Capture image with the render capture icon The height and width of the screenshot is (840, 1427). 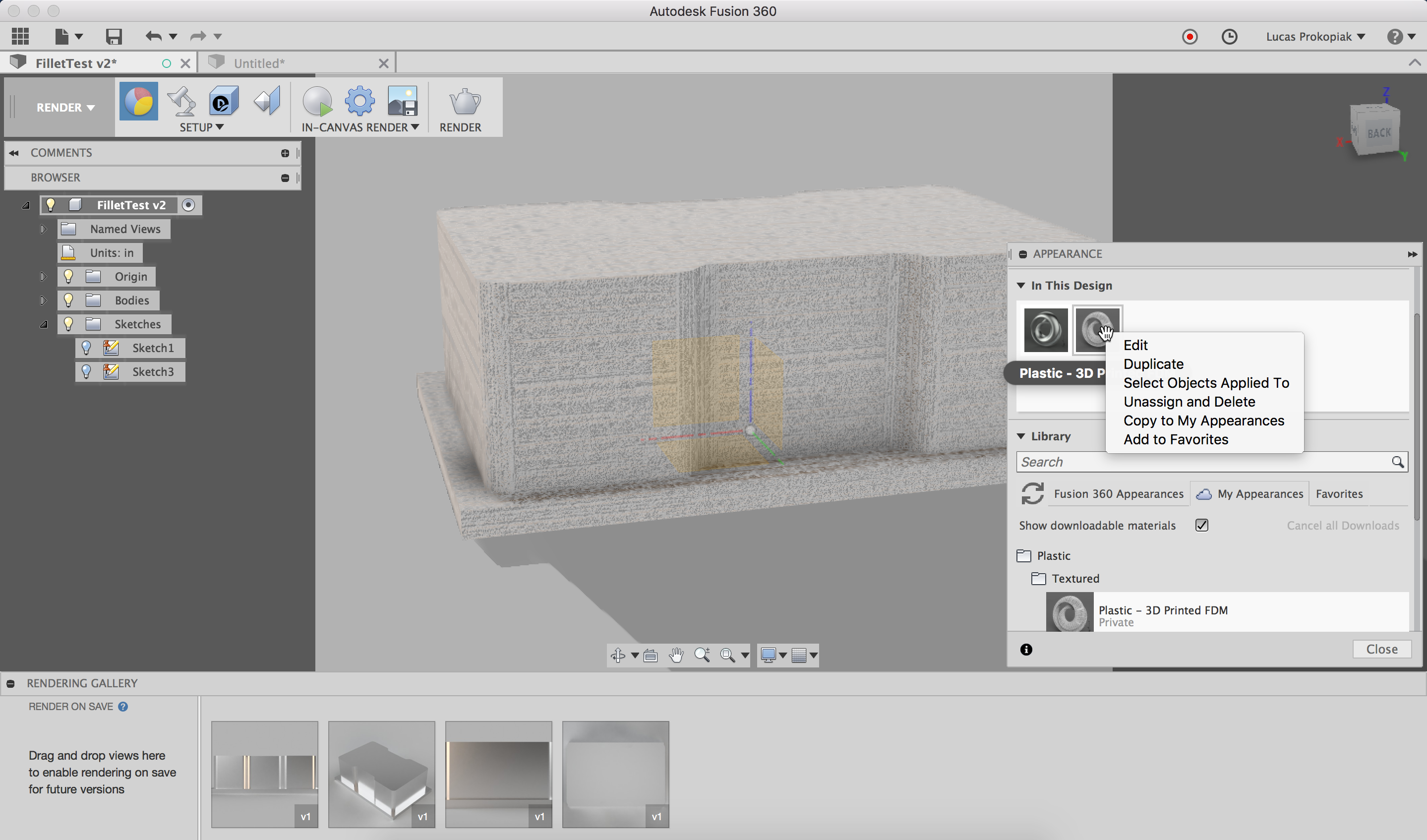click(403, 100)
